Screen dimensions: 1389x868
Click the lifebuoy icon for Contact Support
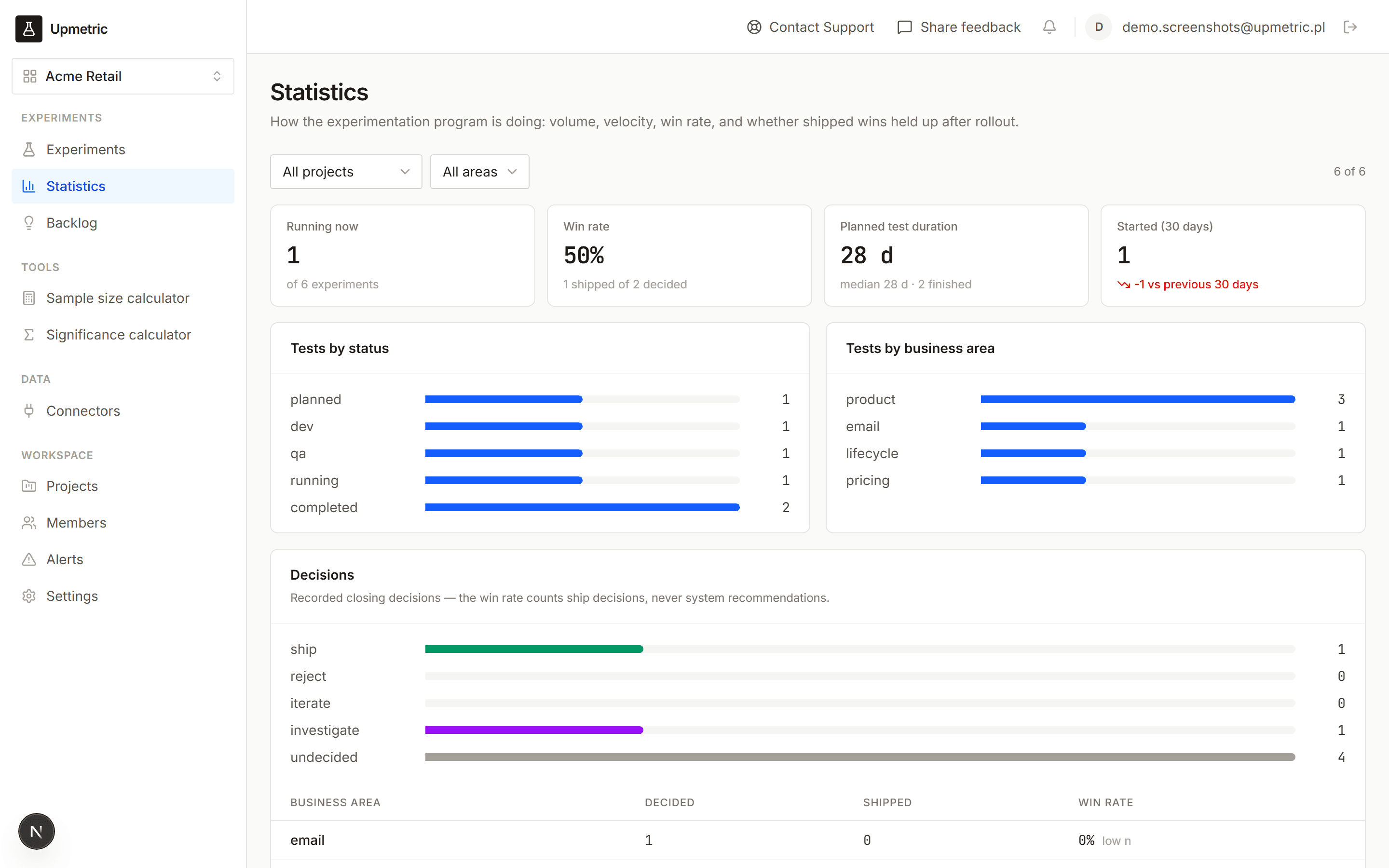[754, 27]
